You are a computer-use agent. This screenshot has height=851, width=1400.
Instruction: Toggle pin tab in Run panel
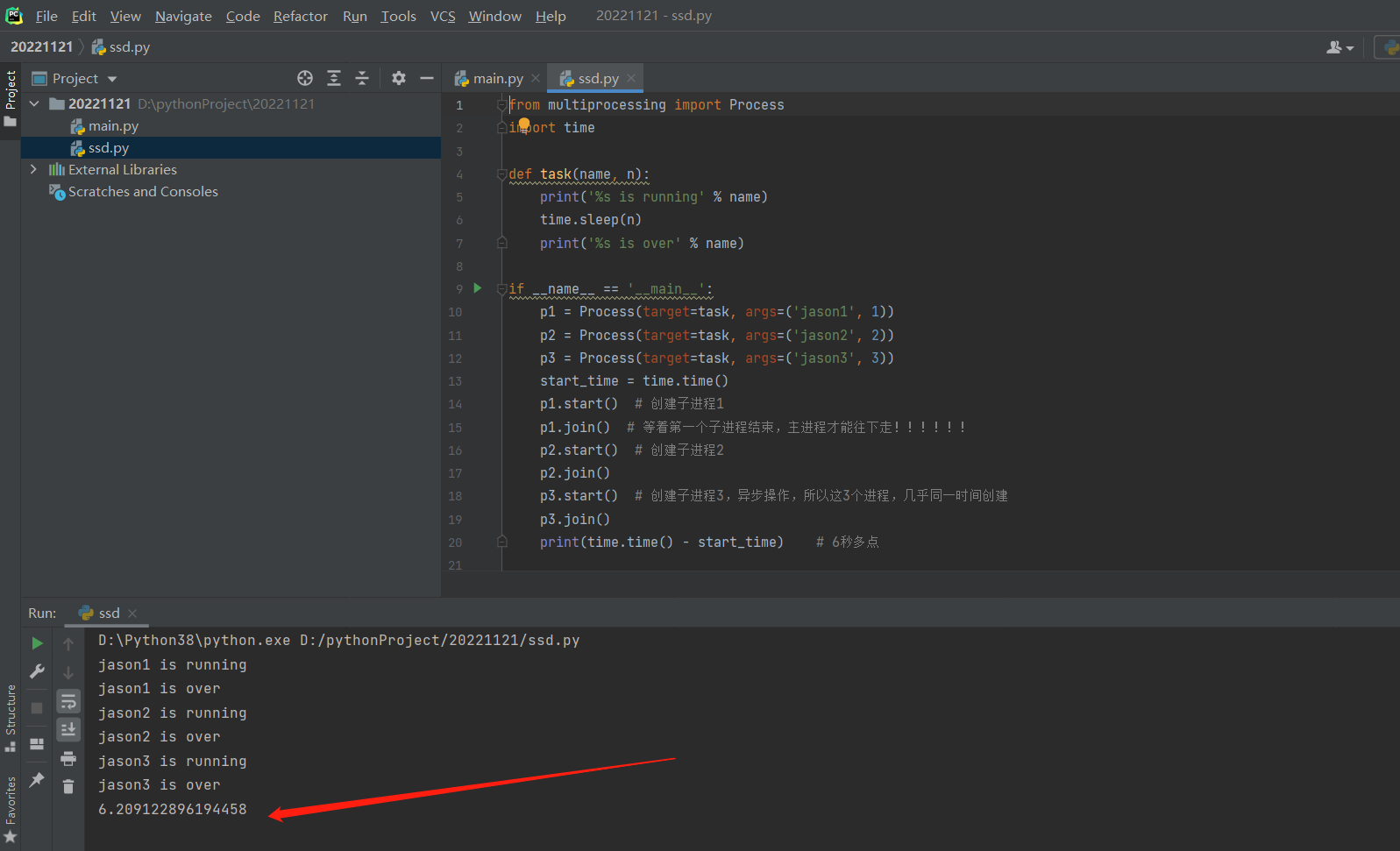37,779
